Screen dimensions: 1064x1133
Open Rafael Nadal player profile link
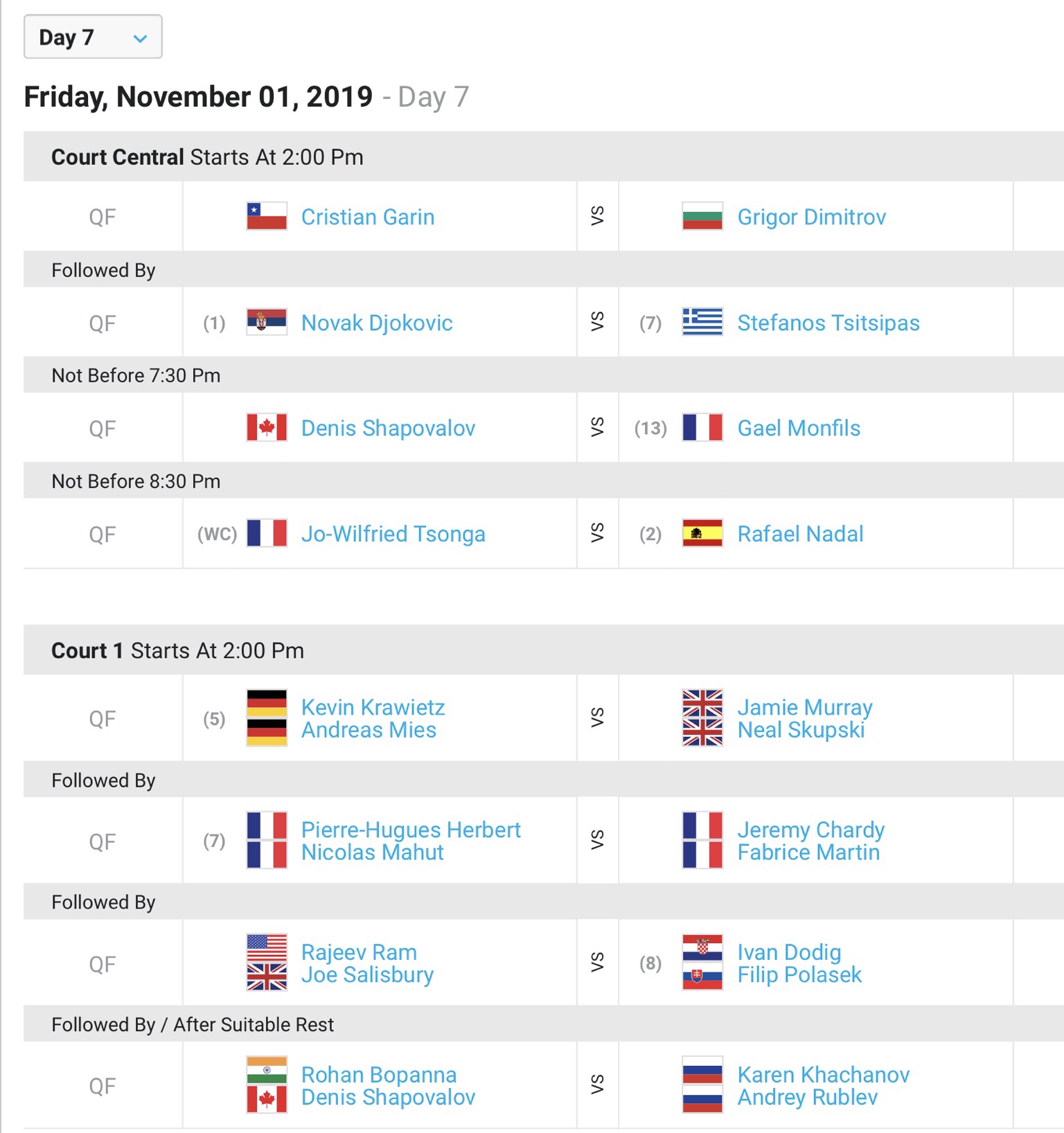pos(800,534)
